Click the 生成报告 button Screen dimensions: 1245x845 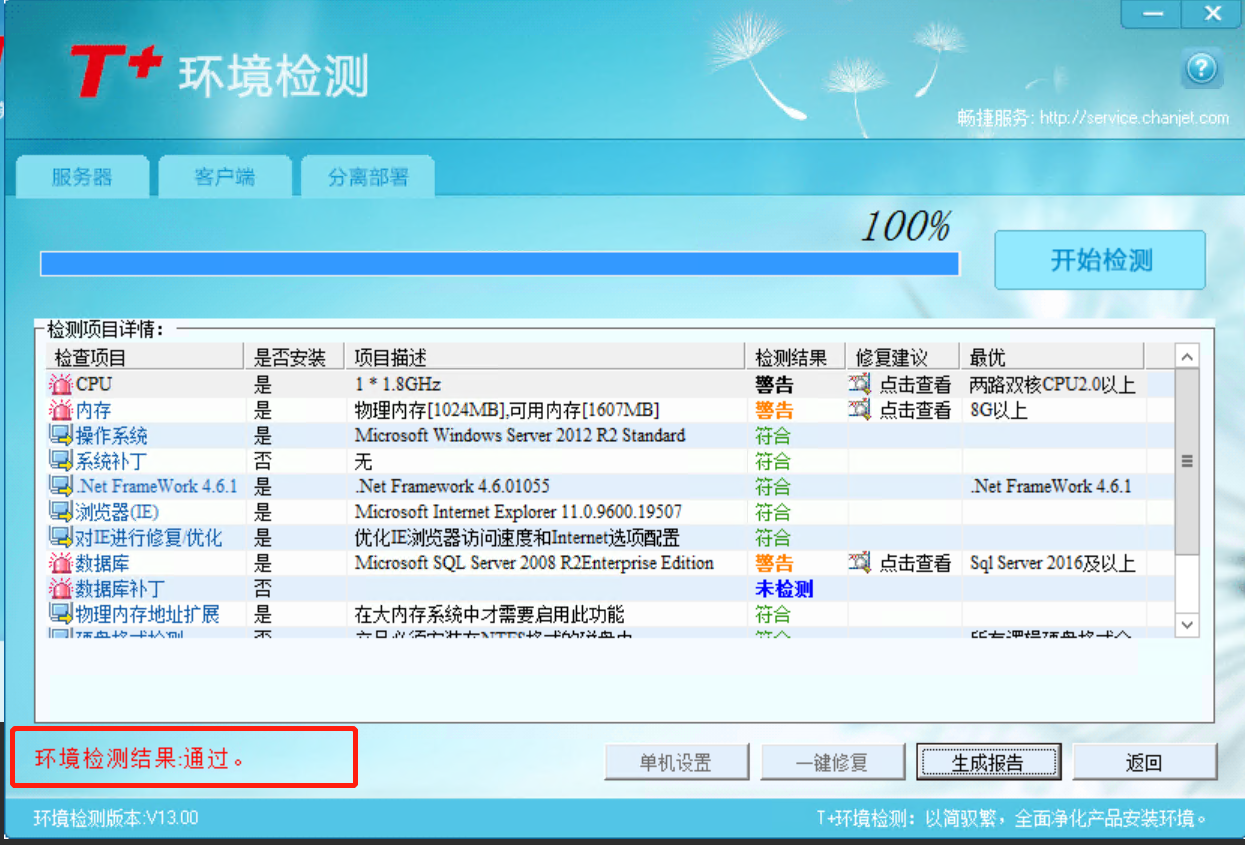click(x=987, y=763)
